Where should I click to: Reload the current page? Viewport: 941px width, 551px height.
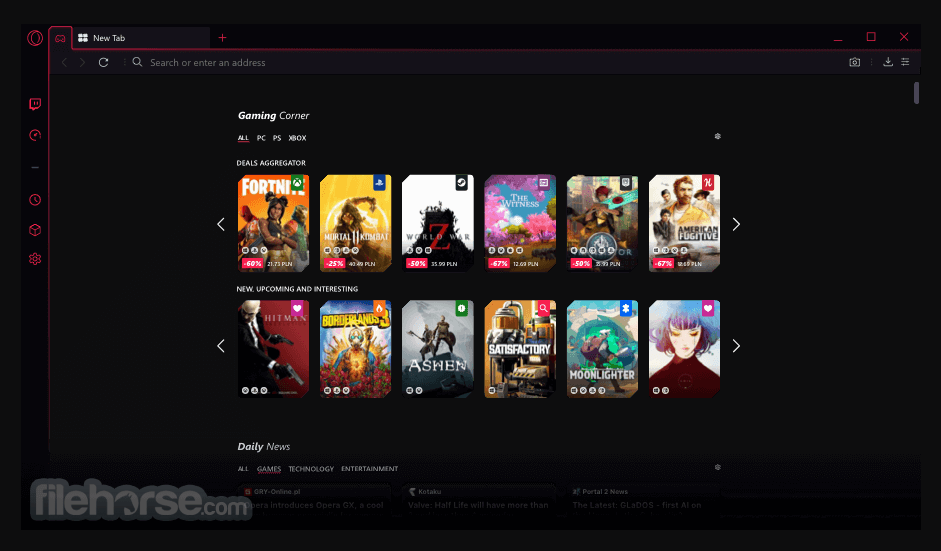103,62
